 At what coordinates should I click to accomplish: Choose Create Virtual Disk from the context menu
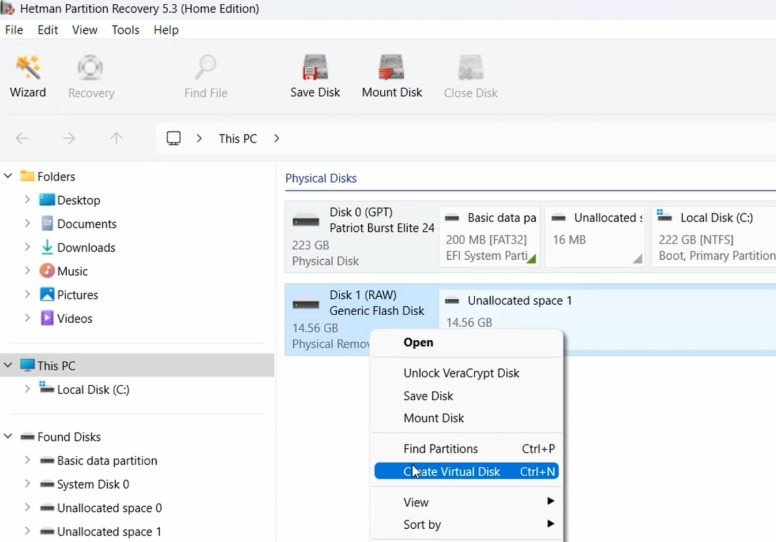click(467, 472)
